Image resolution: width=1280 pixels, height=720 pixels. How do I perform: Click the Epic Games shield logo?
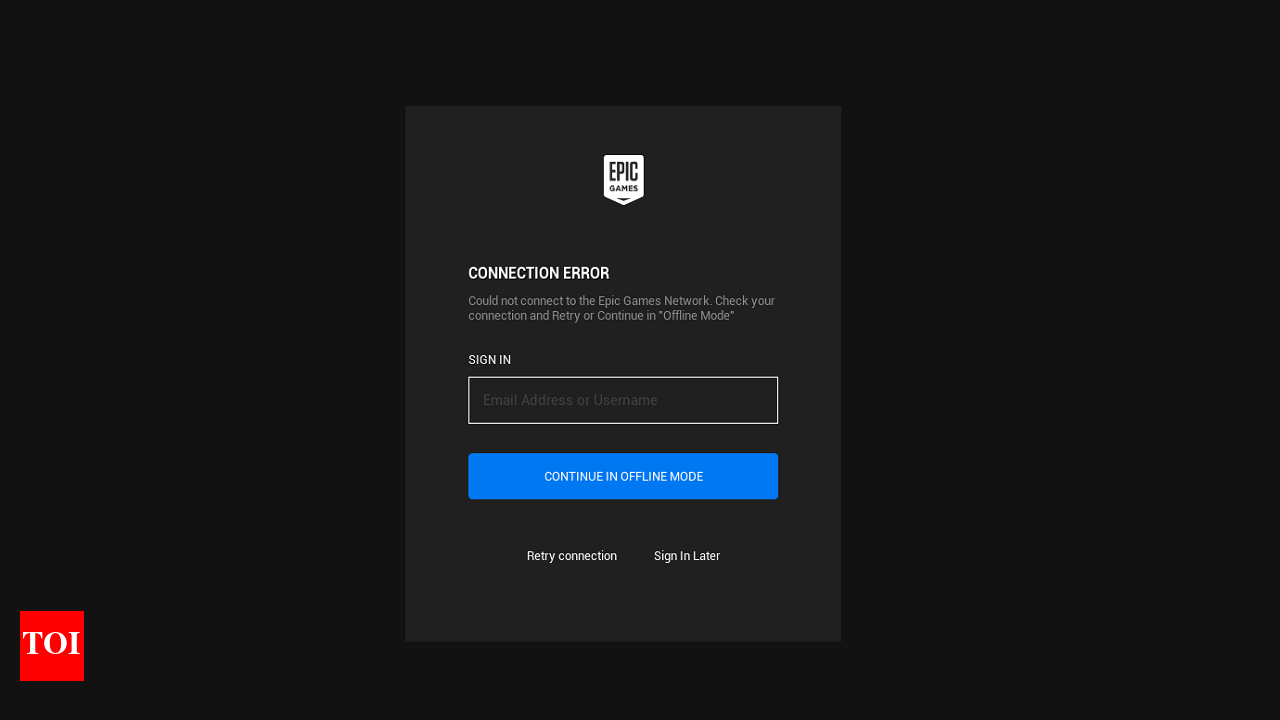[623, 179]
